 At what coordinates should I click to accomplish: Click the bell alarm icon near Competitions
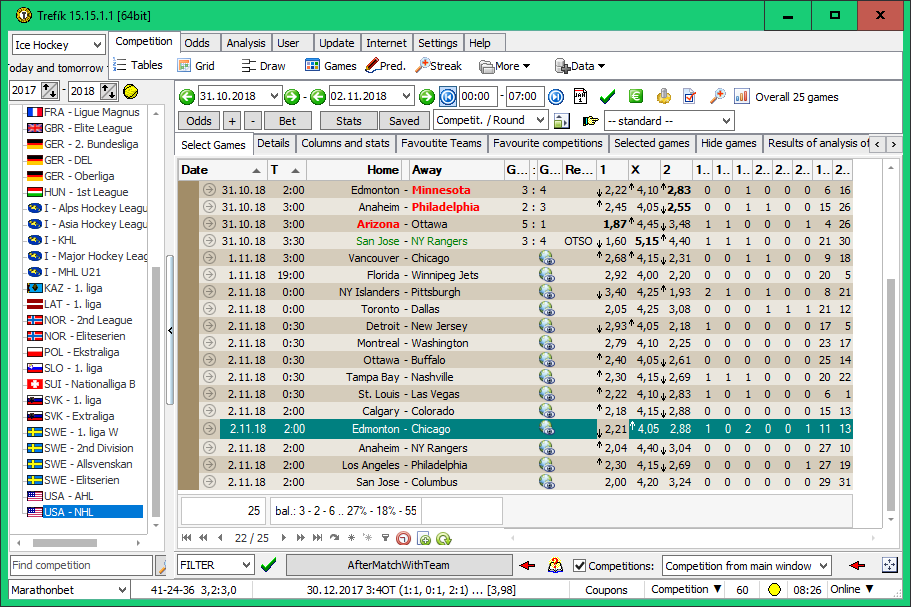(555, 565)
